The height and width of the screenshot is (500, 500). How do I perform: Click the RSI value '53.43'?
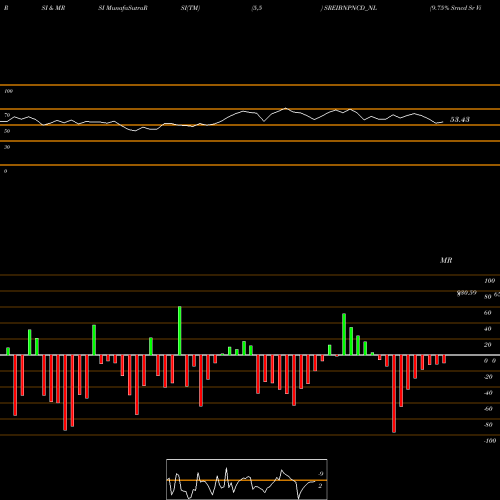(460, 119)
